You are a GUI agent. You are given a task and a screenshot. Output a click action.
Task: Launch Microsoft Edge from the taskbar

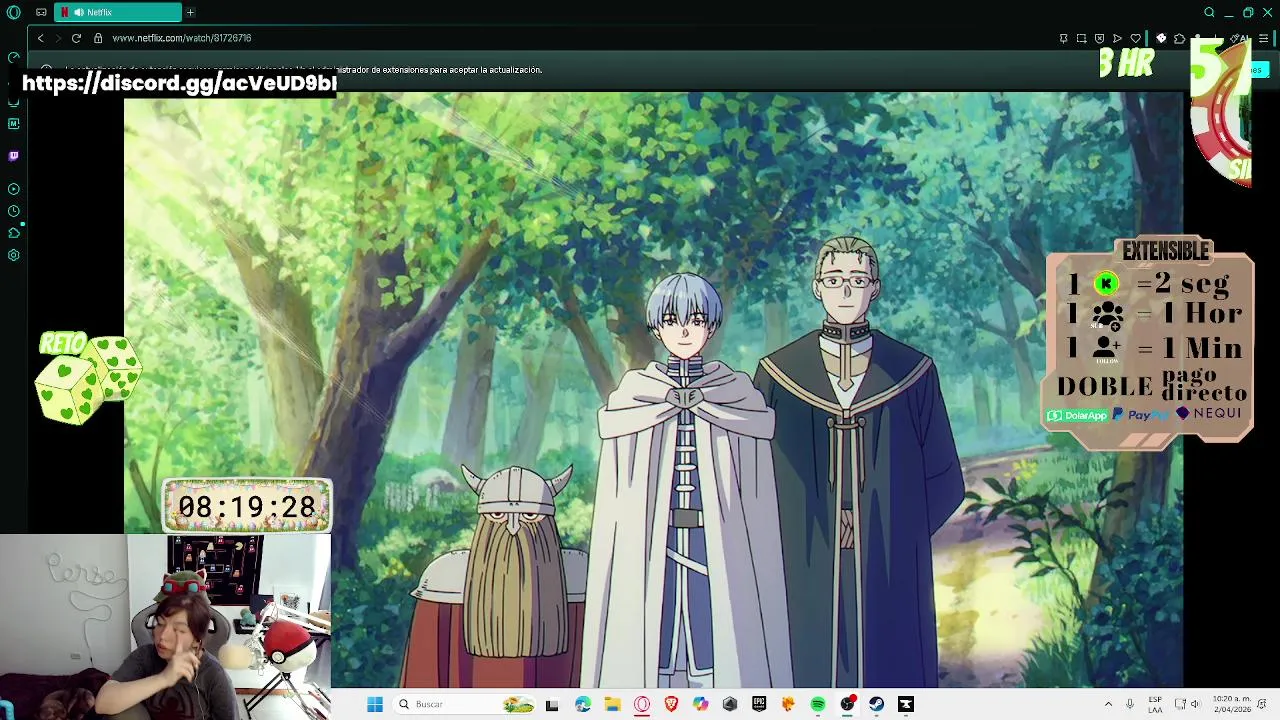pos(583,704)
